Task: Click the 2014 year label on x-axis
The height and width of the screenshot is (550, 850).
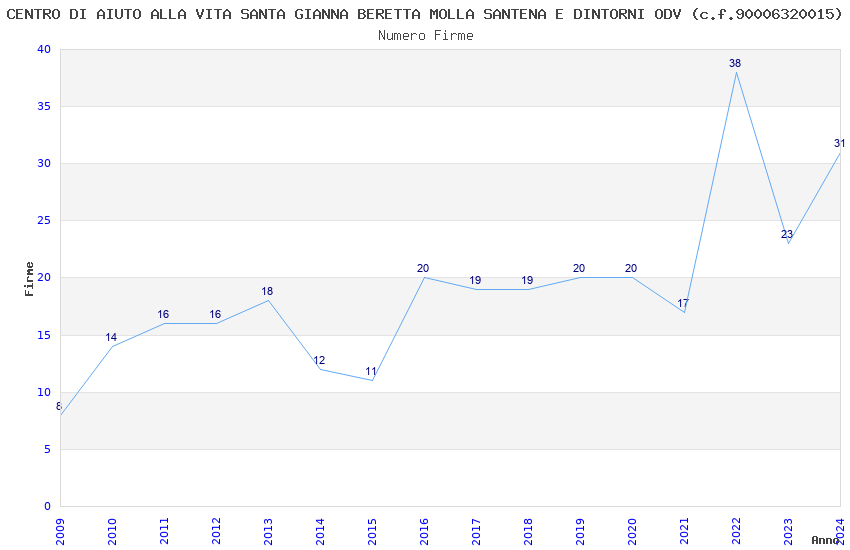Action: pos(320,532)
